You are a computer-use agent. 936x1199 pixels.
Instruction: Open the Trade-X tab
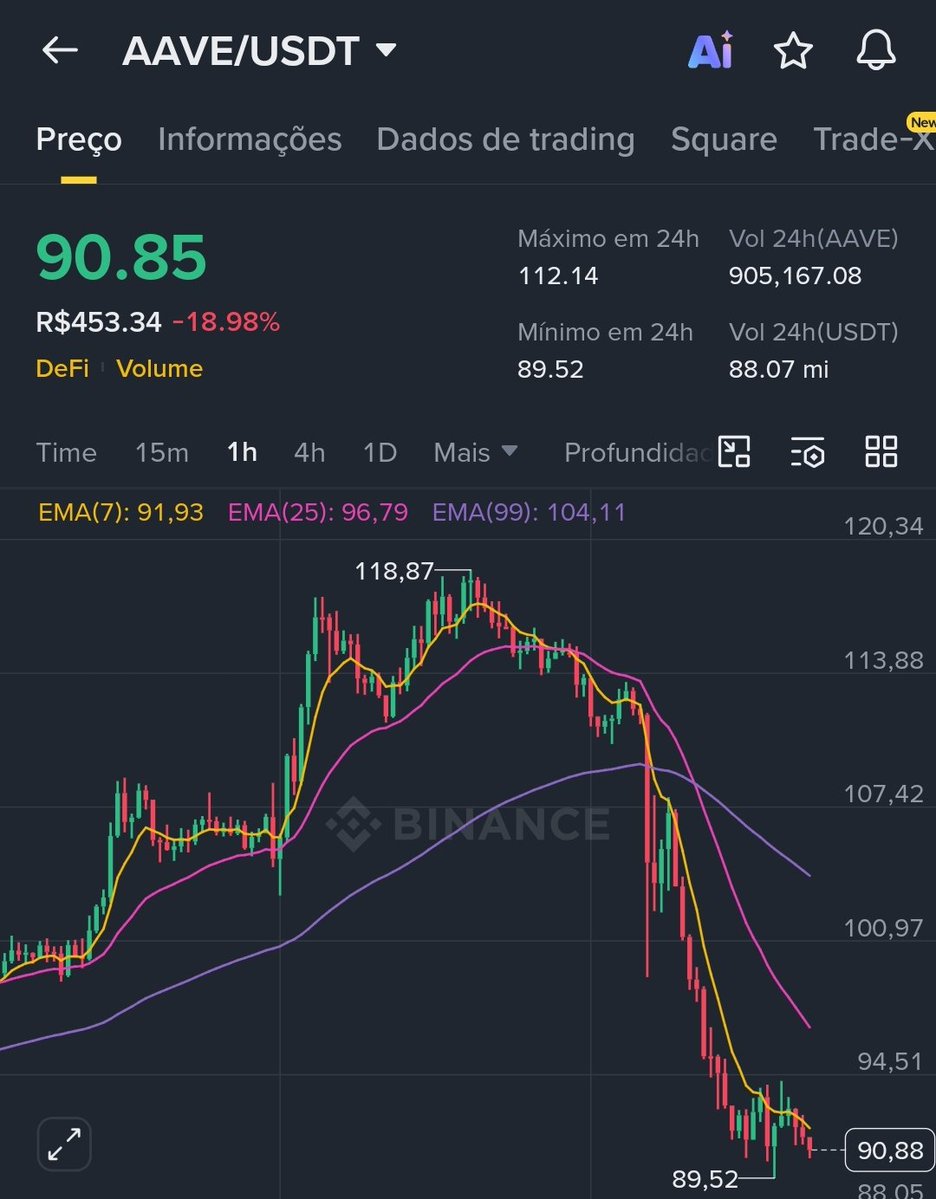pos(874,139)
